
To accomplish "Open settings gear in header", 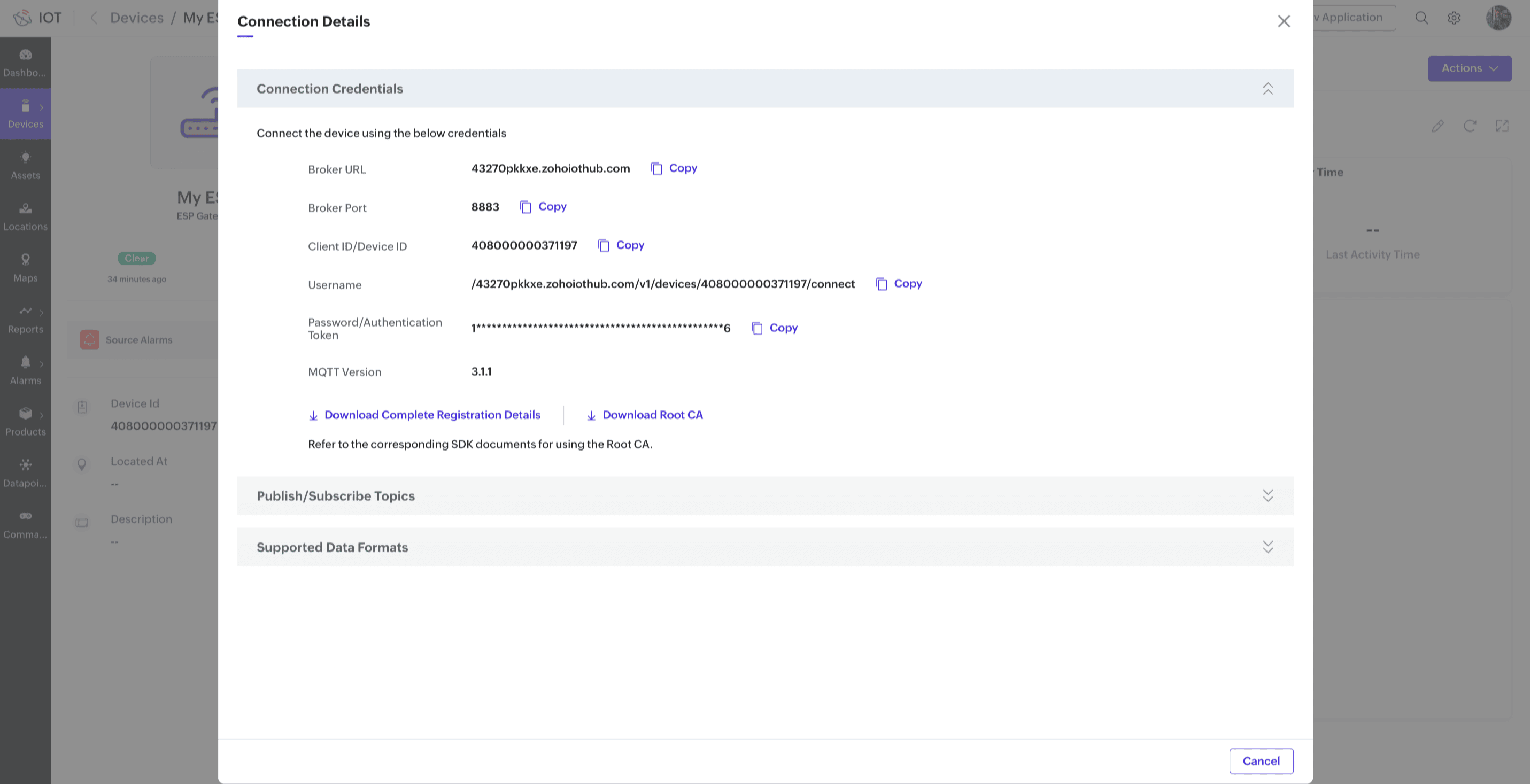I will coord(1454,18).
